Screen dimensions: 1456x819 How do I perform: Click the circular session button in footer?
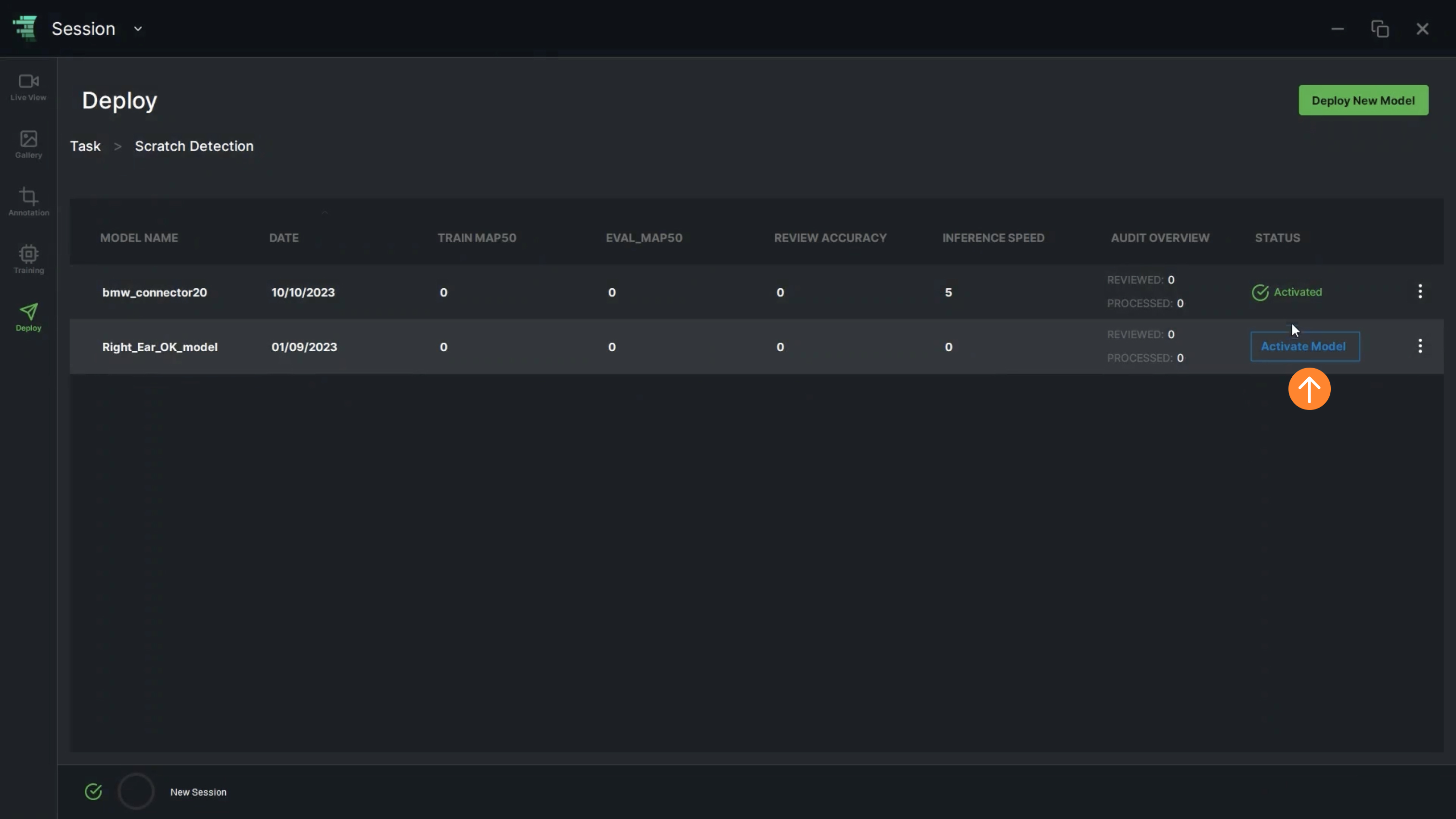pyautogui.click(x=136, y=791)
